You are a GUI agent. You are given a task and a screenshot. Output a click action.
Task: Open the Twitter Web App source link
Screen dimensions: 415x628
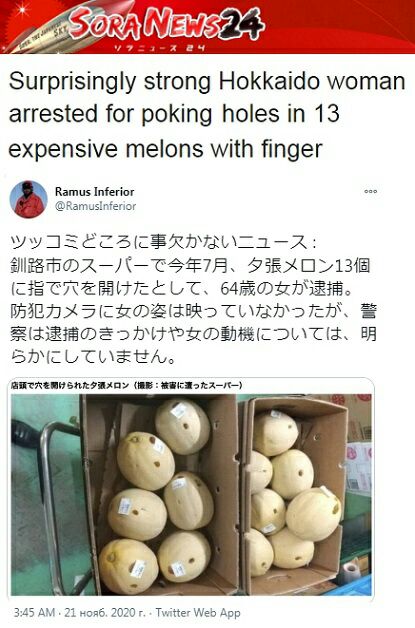pyautogui.click(x=198, y=613)
